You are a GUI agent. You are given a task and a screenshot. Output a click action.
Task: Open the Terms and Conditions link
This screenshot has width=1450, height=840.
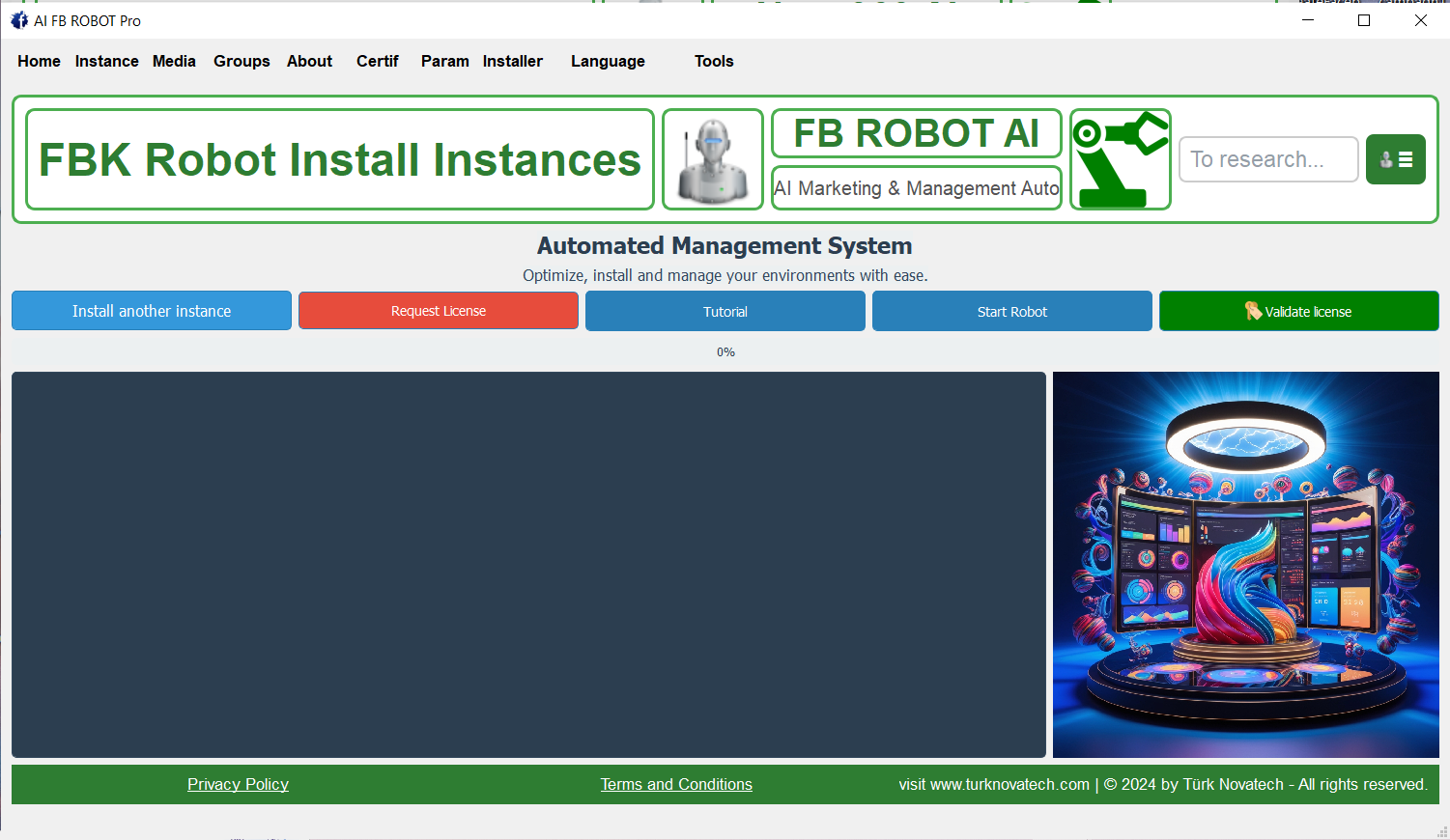click(x=676, y=784)
